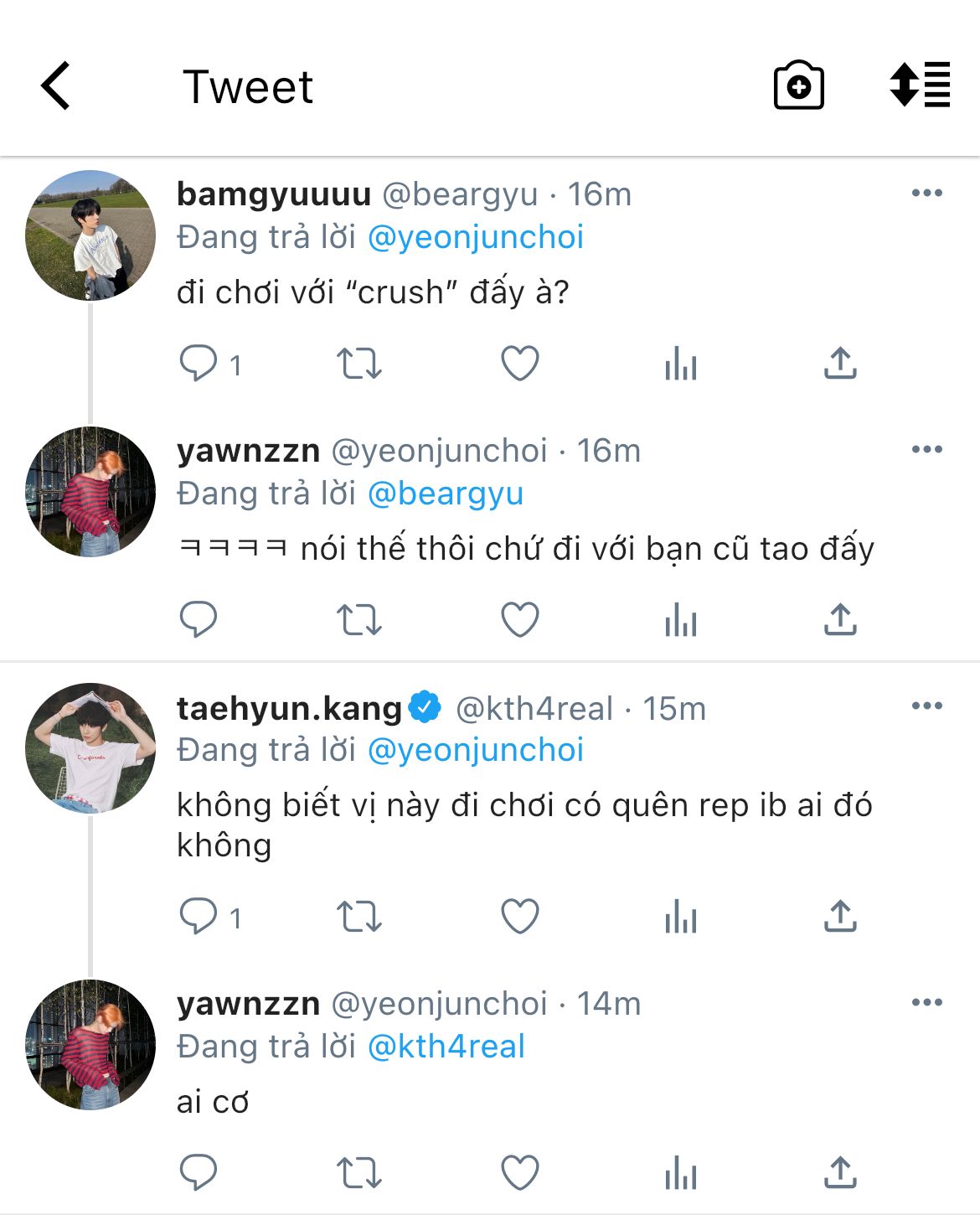Tap the back arrow
980x1215 pixels.
[x=55, y=86]
